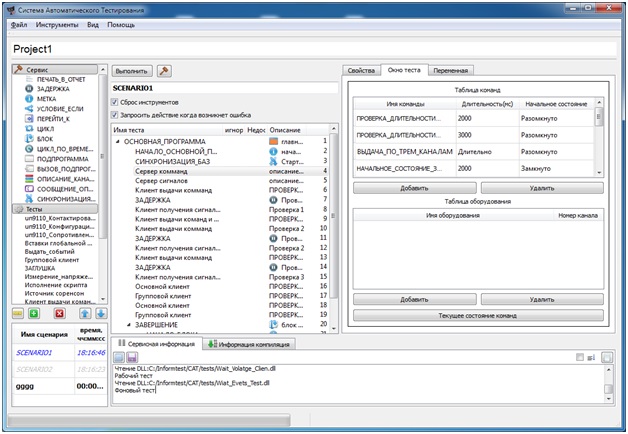Click the blue up arrow icon
Screen dimensions: 628x434
click(x=85, y=313)
